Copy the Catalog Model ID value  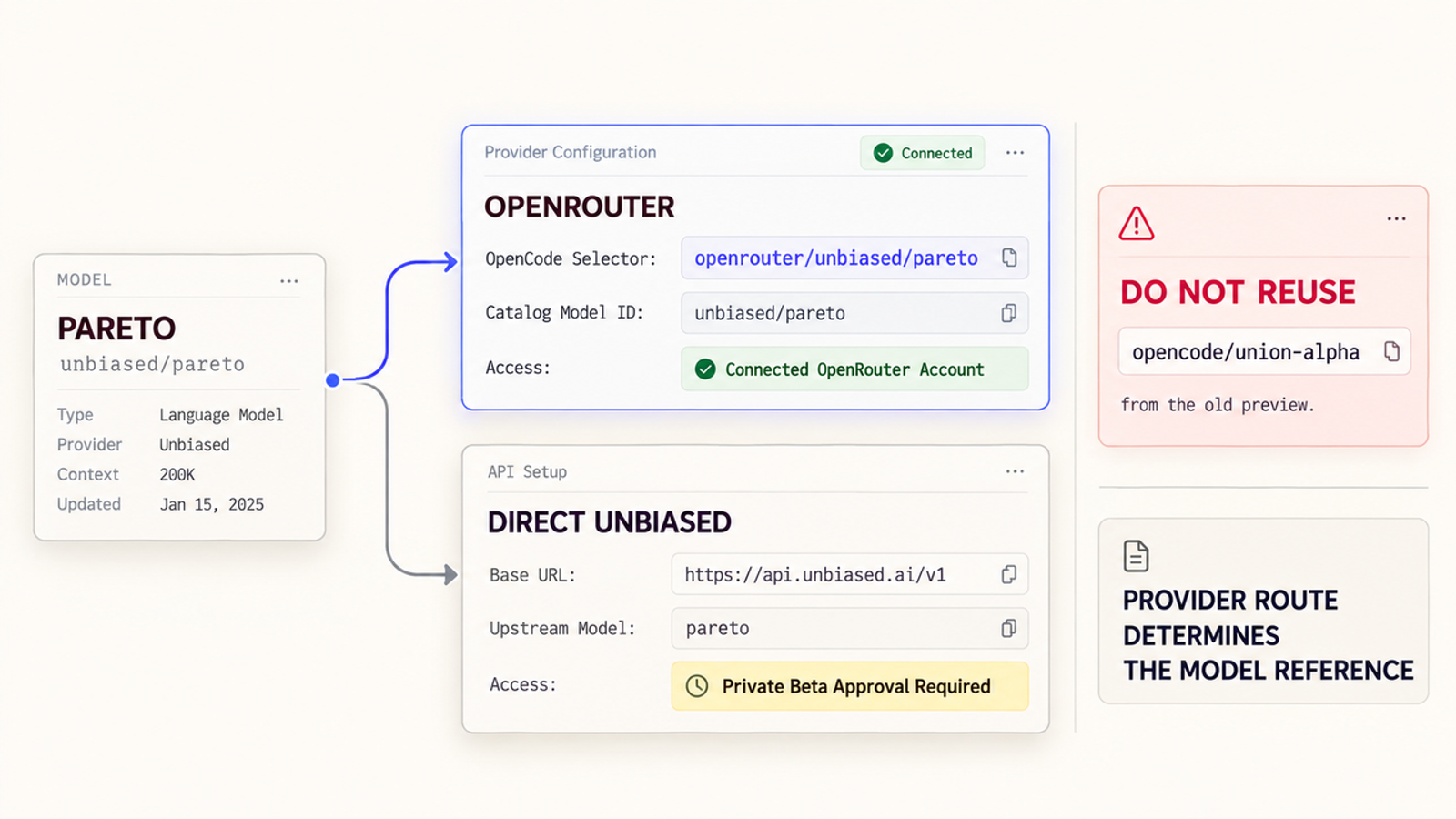pyautogui.click(x=1008, y=313)
